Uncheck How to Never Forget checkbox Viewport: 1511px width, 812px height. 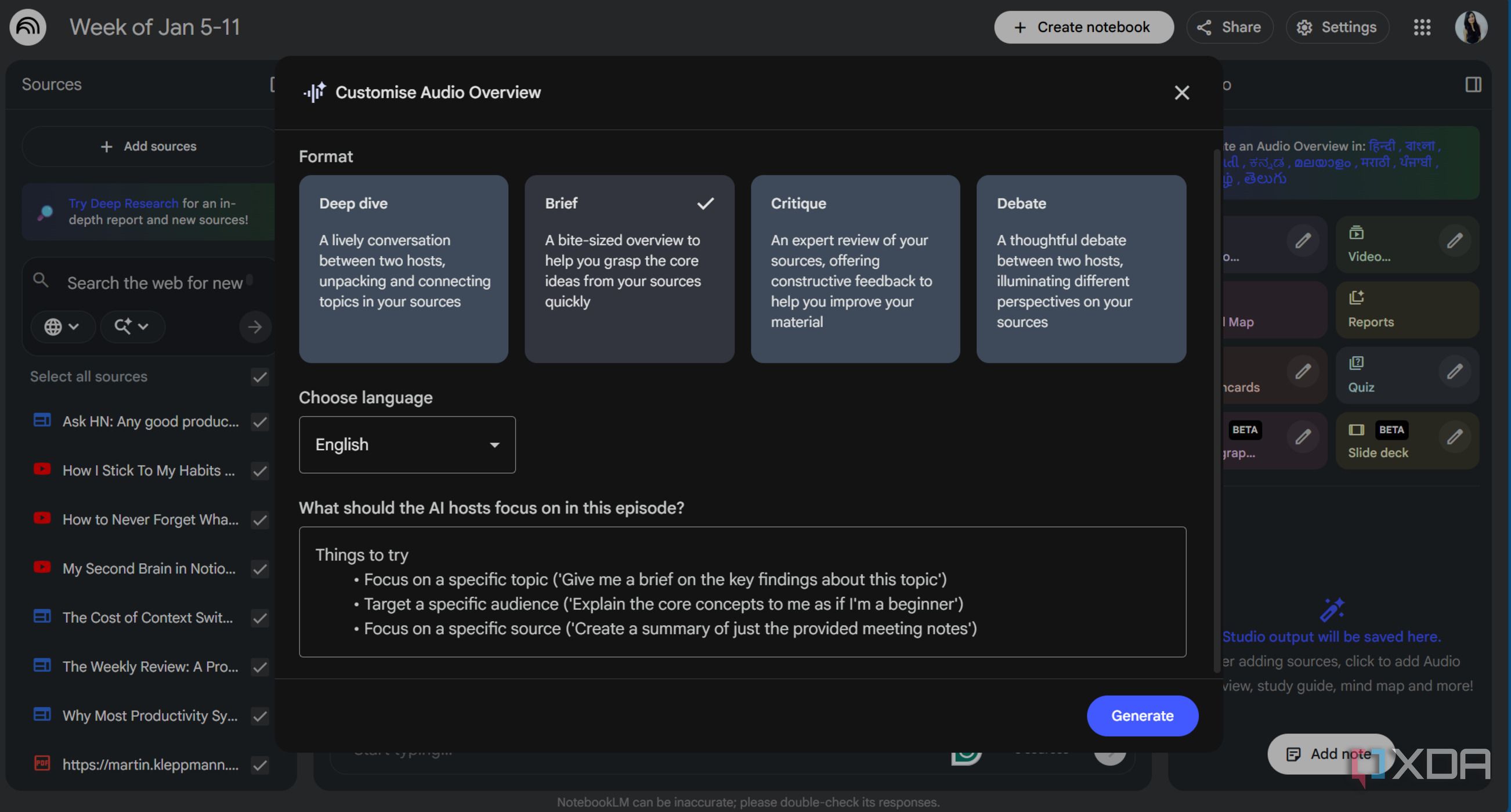(x=260, y=520)
